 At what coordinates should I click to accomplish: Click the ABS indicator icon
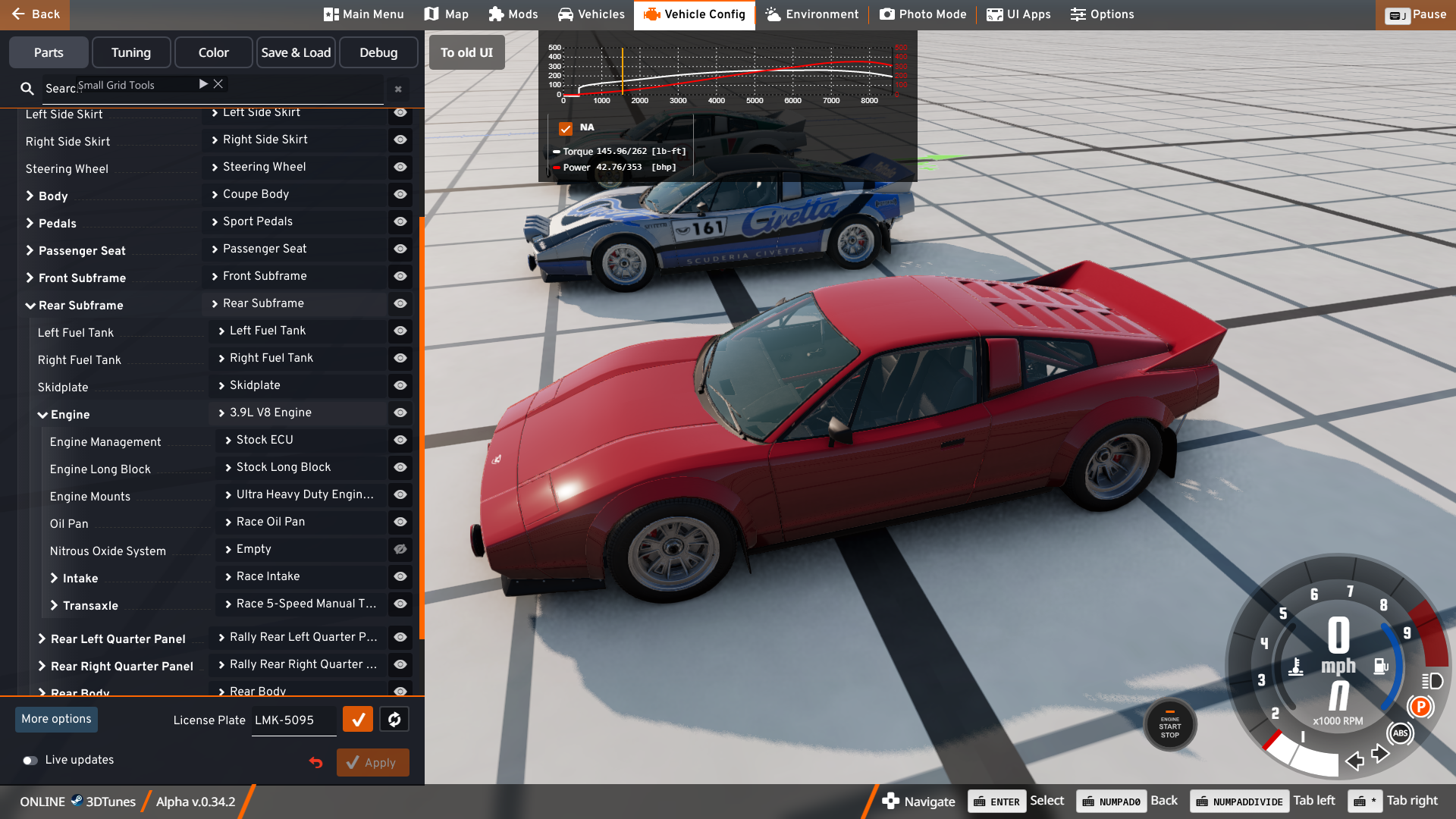pyautogui.click(x=1400, y=733)
